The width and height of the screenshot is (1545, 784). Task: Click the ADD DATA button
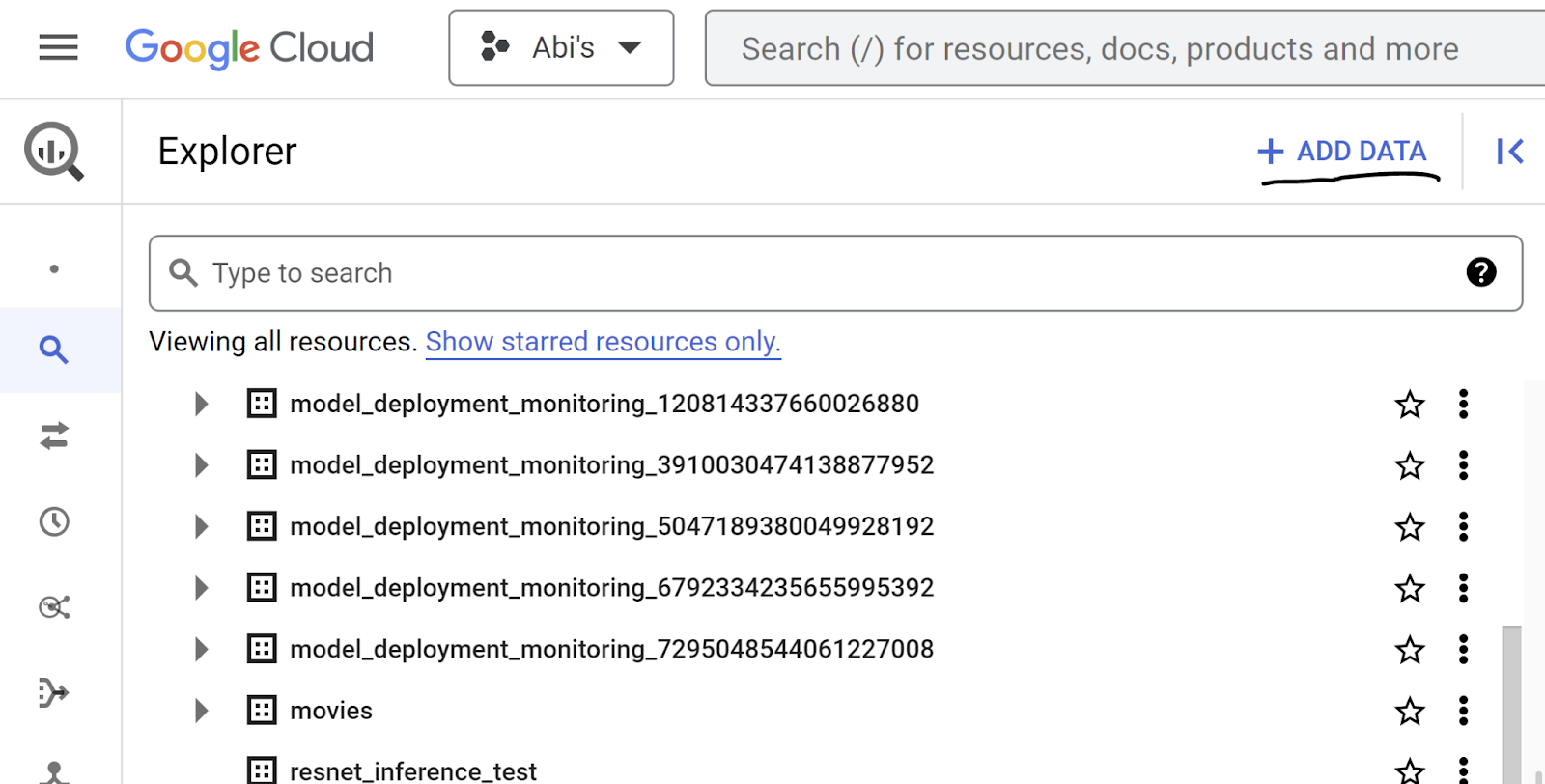coord(1344,152)
